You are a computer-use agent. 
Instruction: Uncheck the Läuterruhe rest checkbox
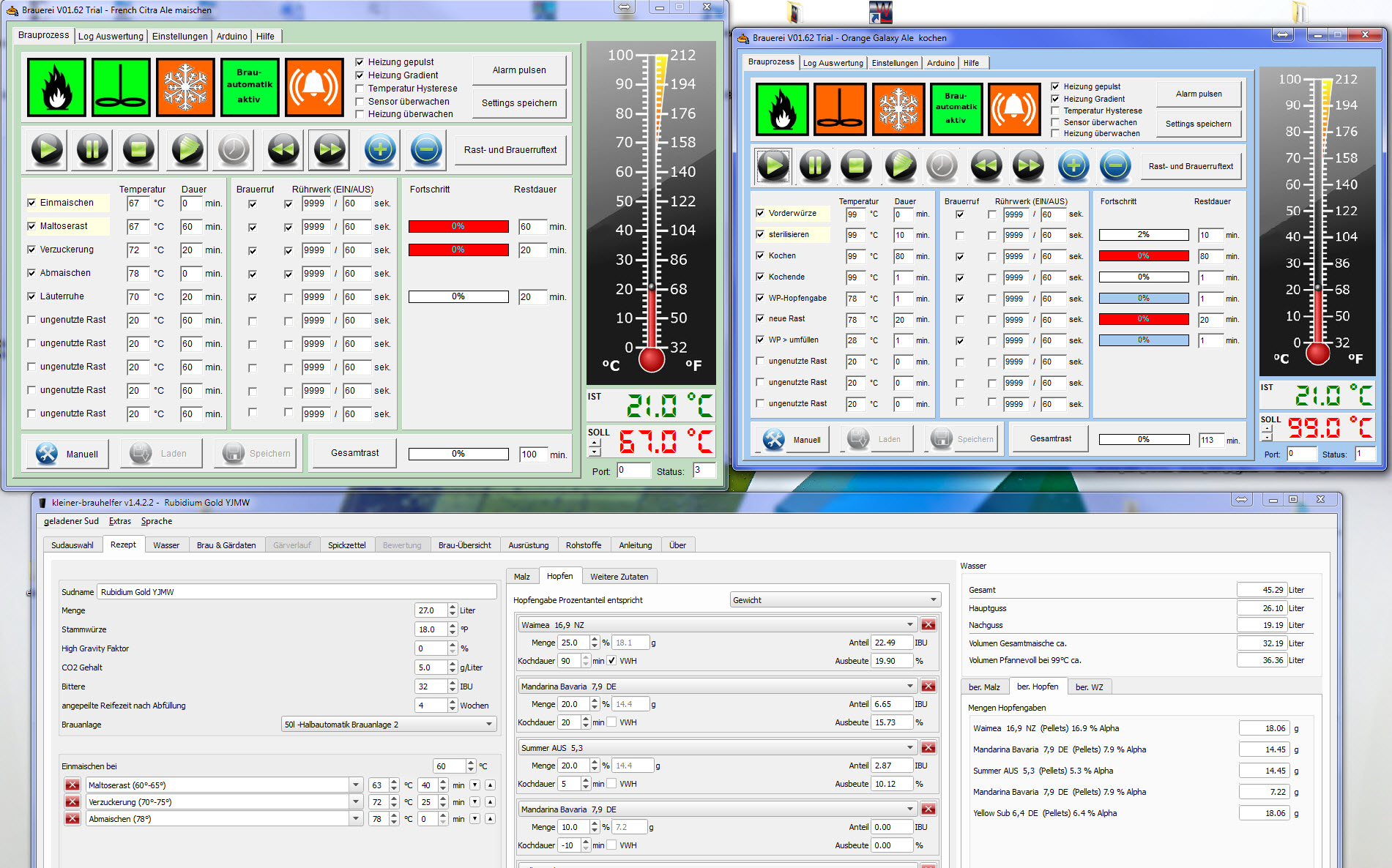[31, 296]
